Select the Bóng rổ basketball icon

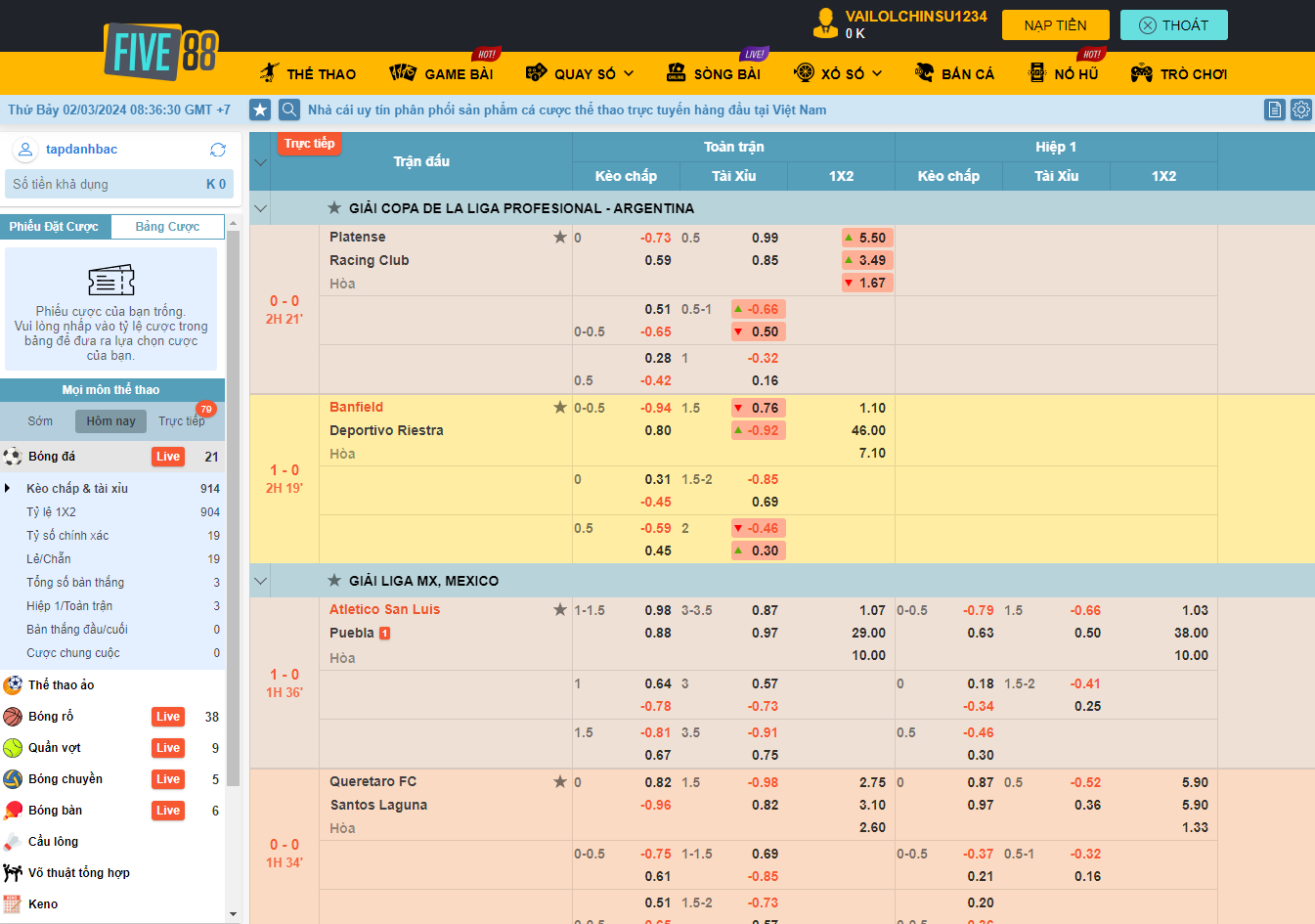13,717
